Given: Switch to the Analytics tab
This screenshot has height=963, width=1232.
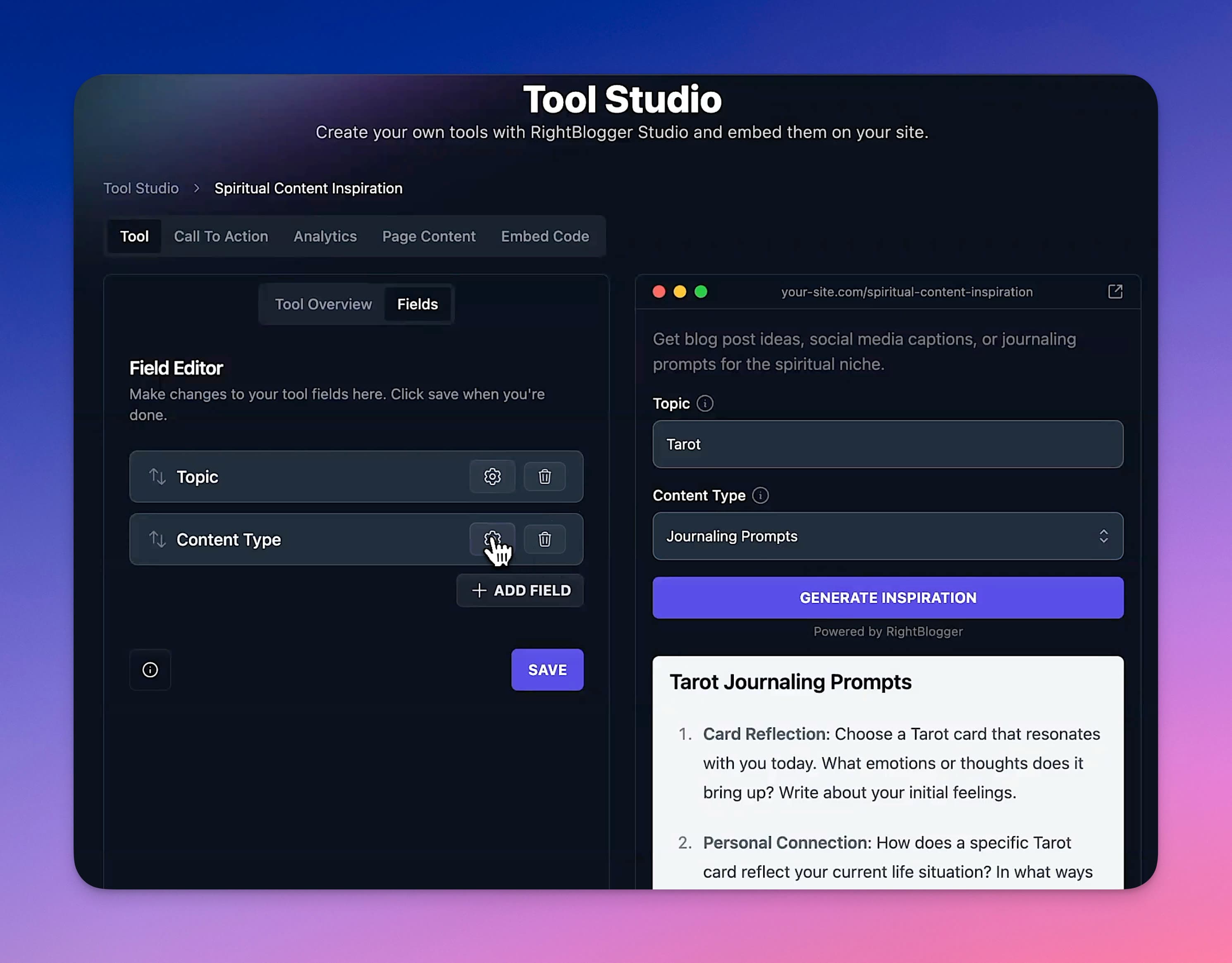Looking at the screenshot, I should coord(325,236).
